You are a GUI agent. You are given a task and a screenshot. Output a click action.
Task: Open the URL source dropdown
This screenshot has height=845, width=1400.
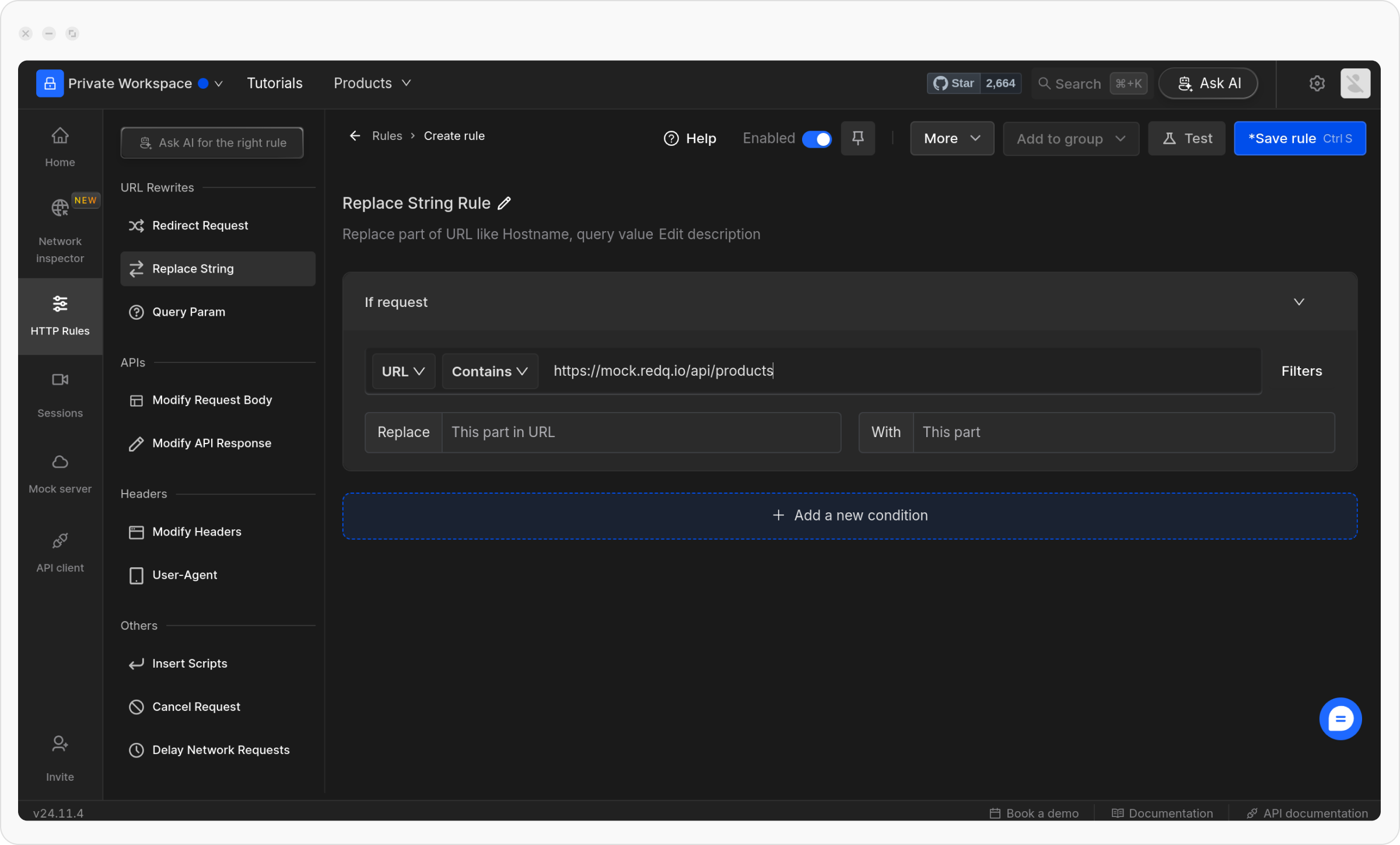[x=403, y=371]
